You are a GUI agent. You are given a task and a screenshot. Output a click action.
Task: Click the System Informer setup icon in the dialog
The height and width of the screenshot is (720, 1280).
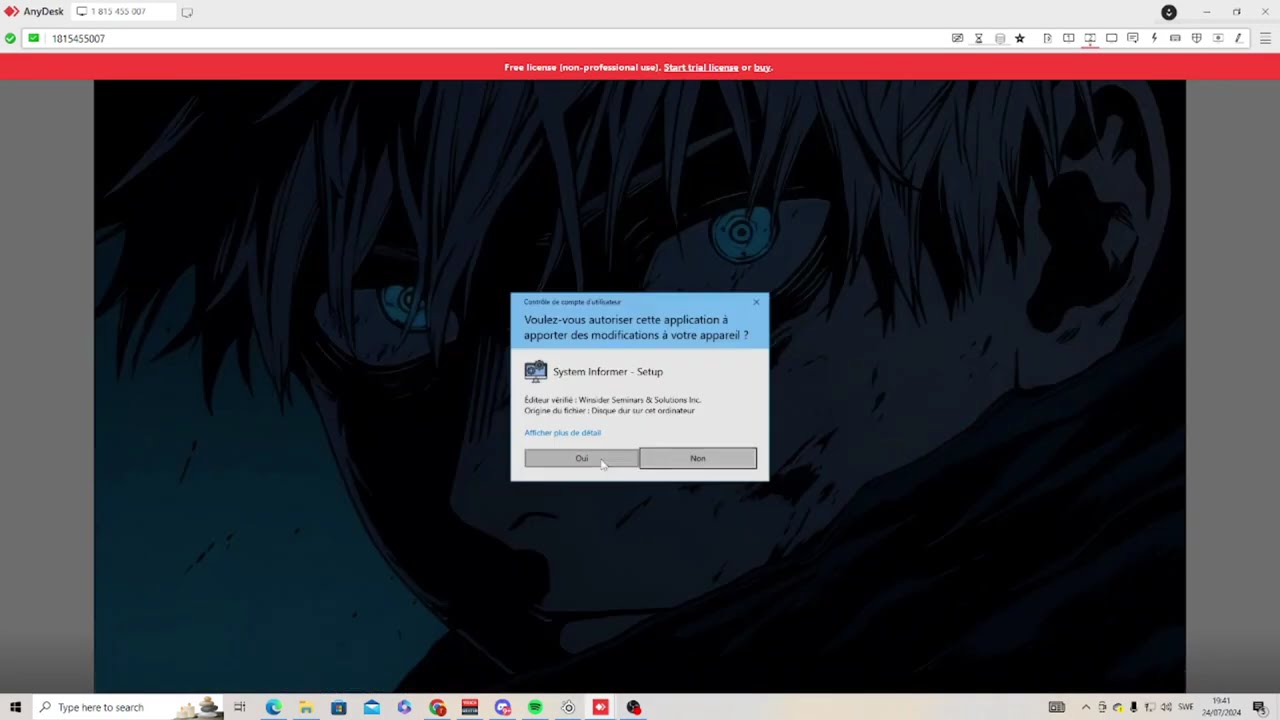coord(536,371)
